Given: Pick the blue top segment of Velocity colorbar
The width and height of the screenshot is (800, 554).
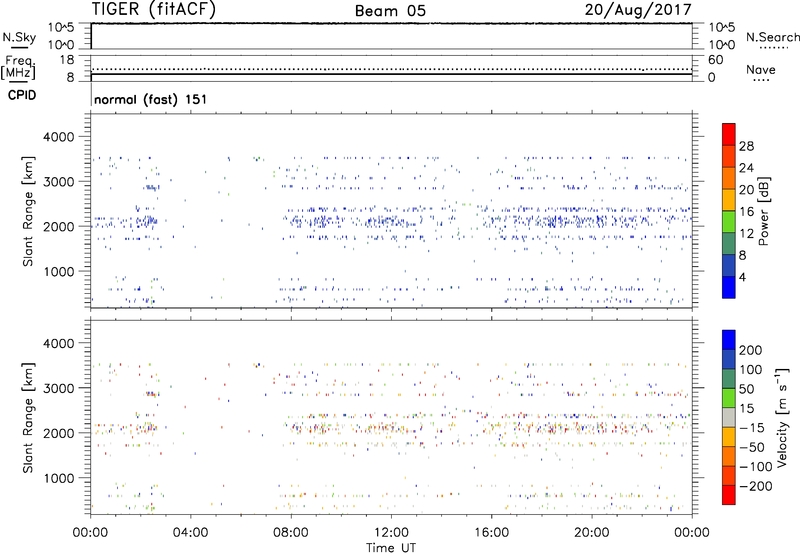Looking at the screenshot, I should coord(729,340).
